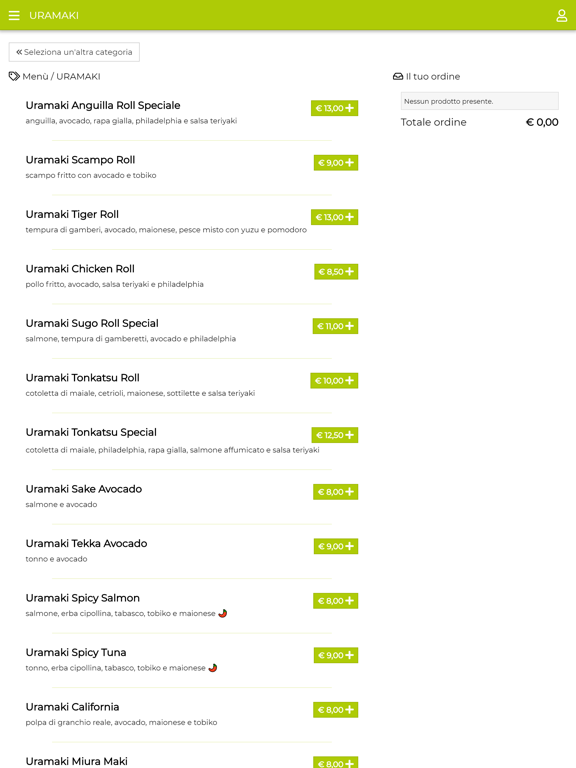Add Uramaki California for €8,00

(336, 710)
